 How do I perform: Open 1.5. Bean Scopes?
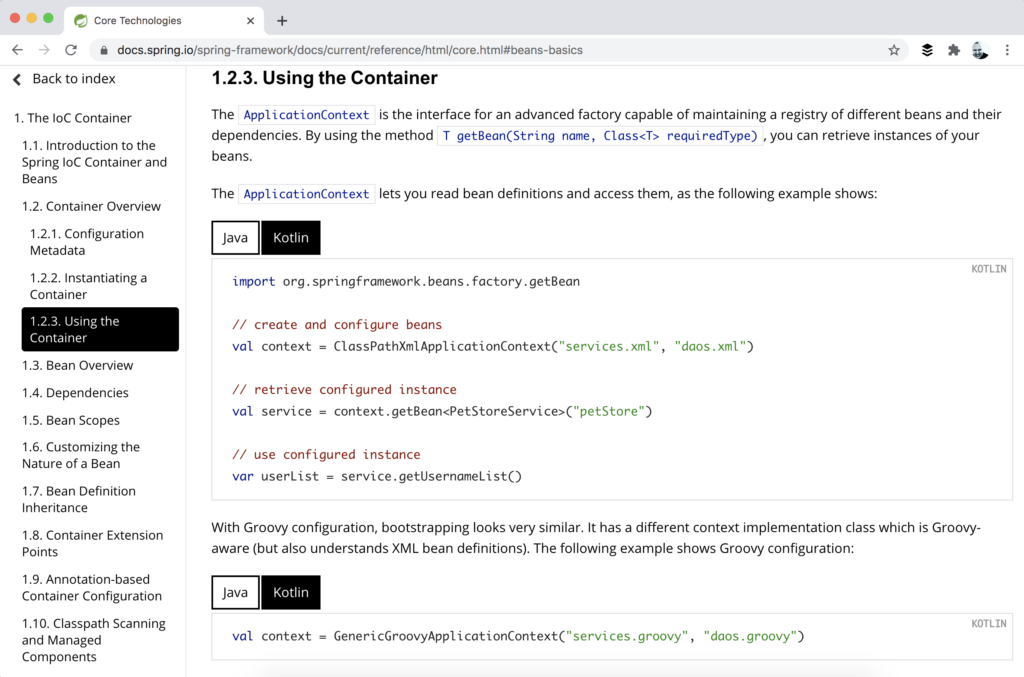click(x=71, y=420)
